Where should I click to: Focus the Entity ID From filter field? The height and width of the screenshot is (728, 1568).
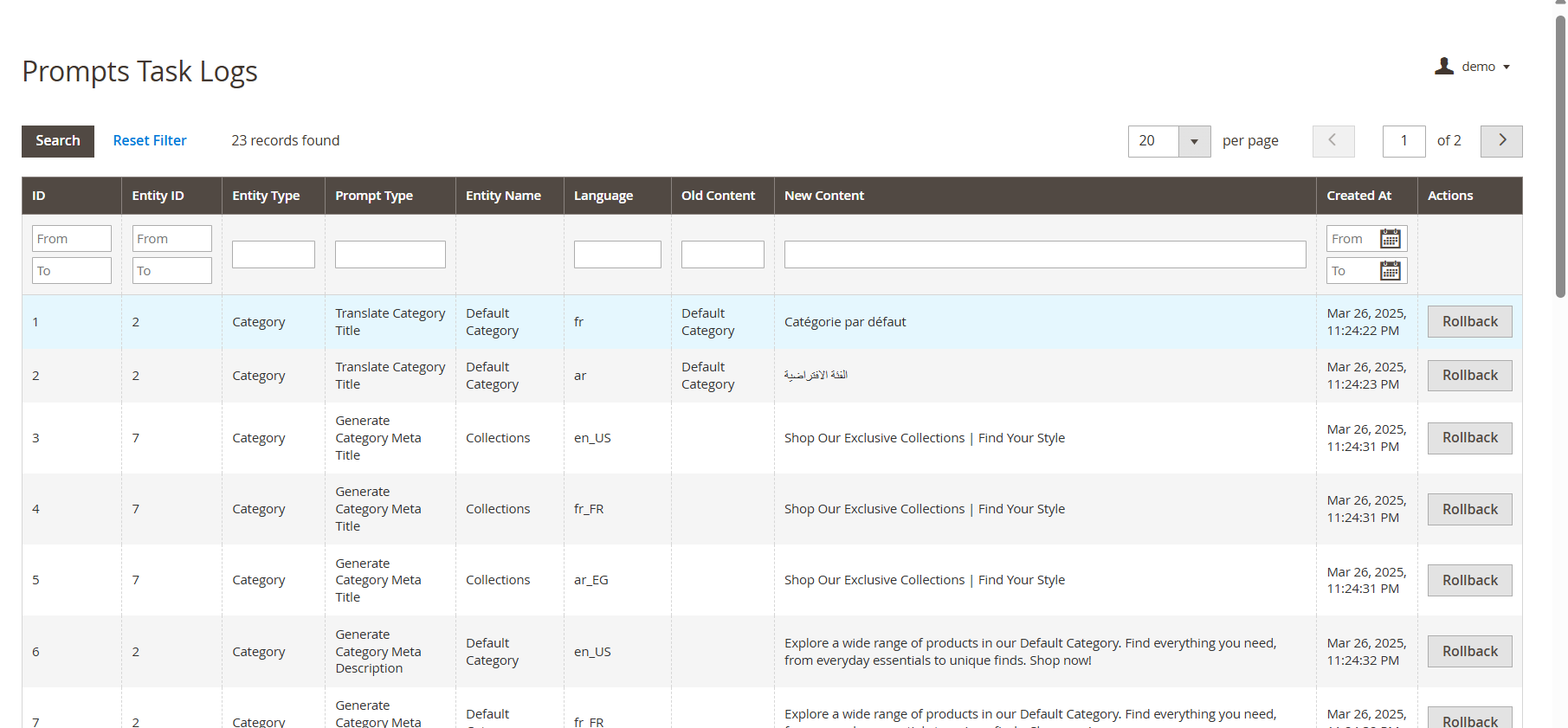coord(172,239)
